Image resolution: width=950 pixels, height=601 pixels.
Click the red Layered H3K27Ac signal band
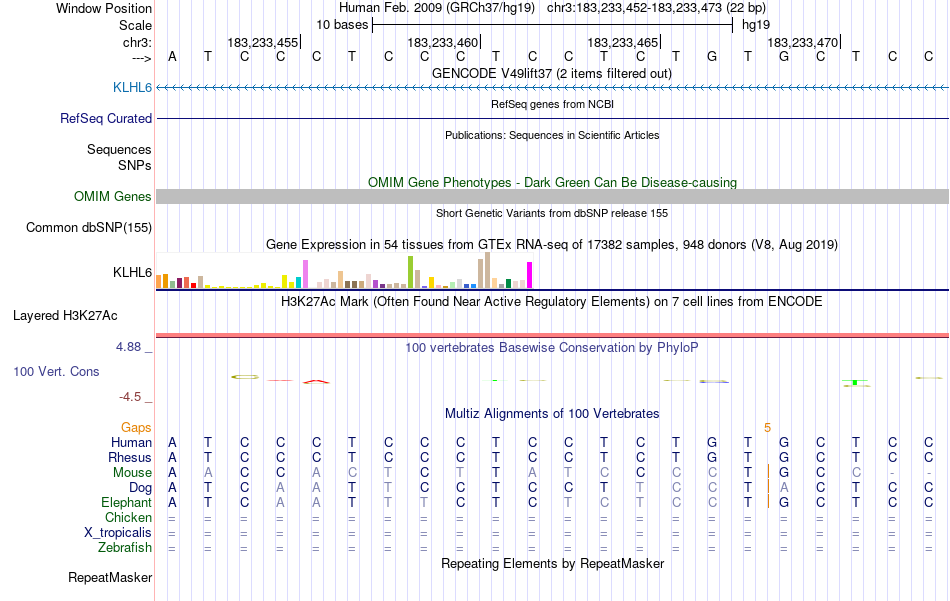(552, 335)
